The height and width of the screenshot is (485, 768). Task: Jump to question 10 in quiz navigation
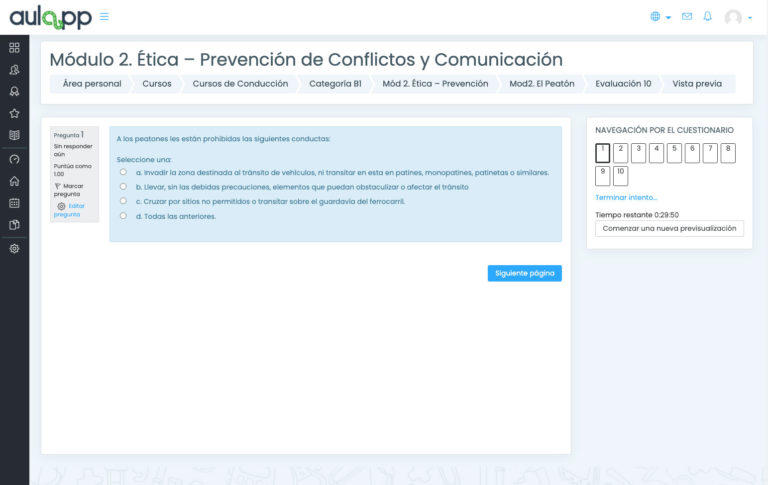[620, 175]
